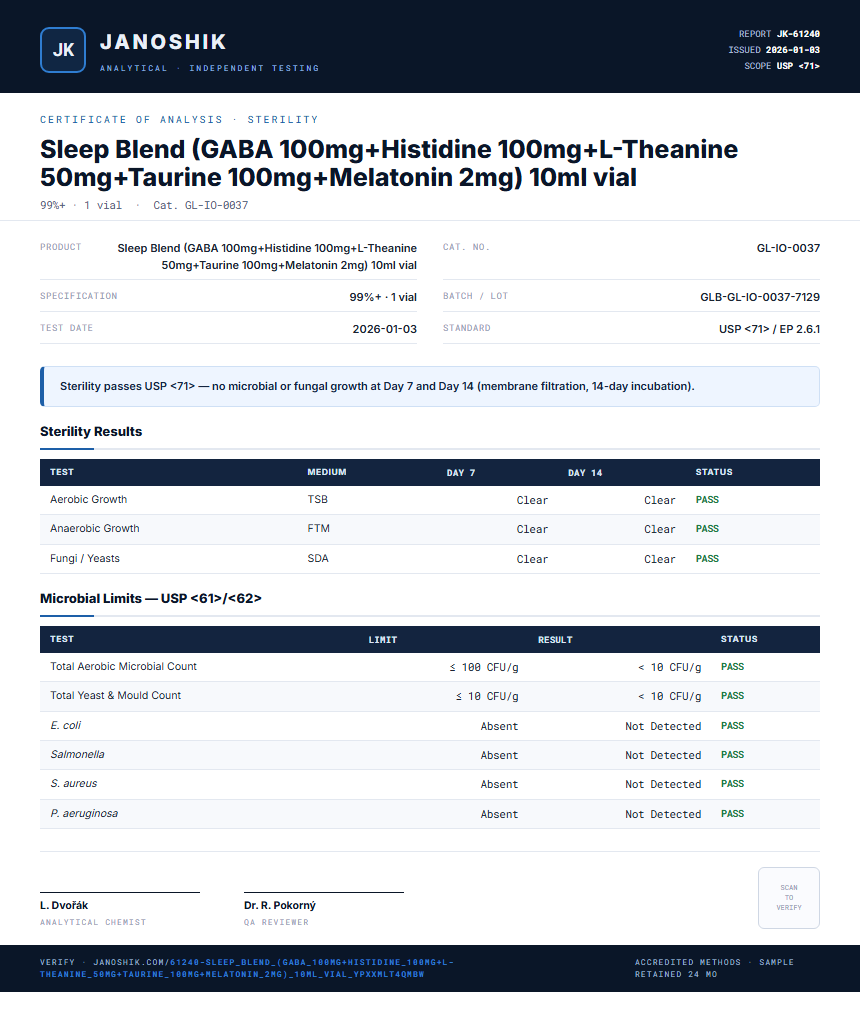Click the DAY 7 column header
Viewport: 860px width, 1020px height.
coord(461,473)
